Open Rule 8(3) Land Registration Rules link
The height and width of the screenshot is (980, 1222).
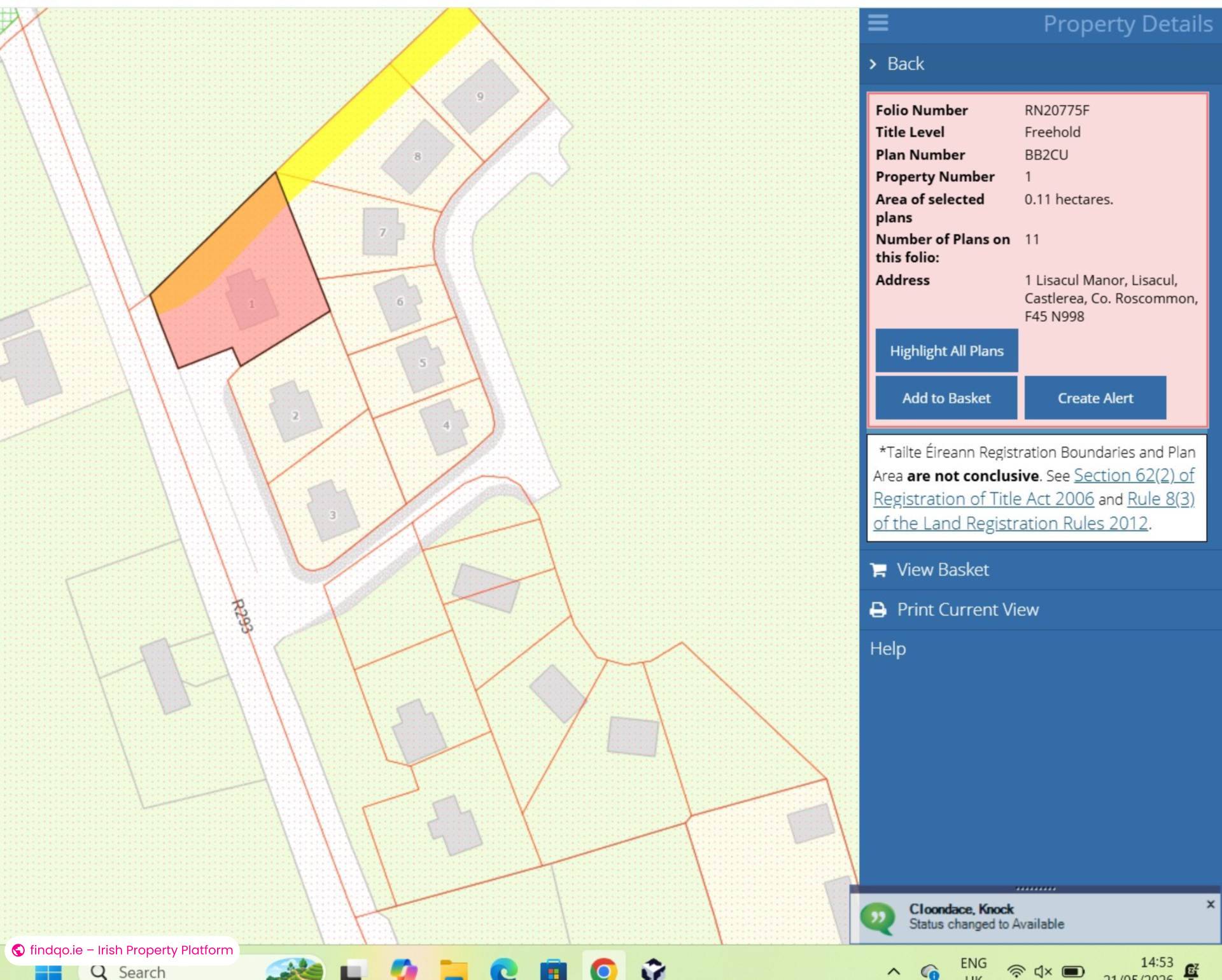coord(1161,499)
